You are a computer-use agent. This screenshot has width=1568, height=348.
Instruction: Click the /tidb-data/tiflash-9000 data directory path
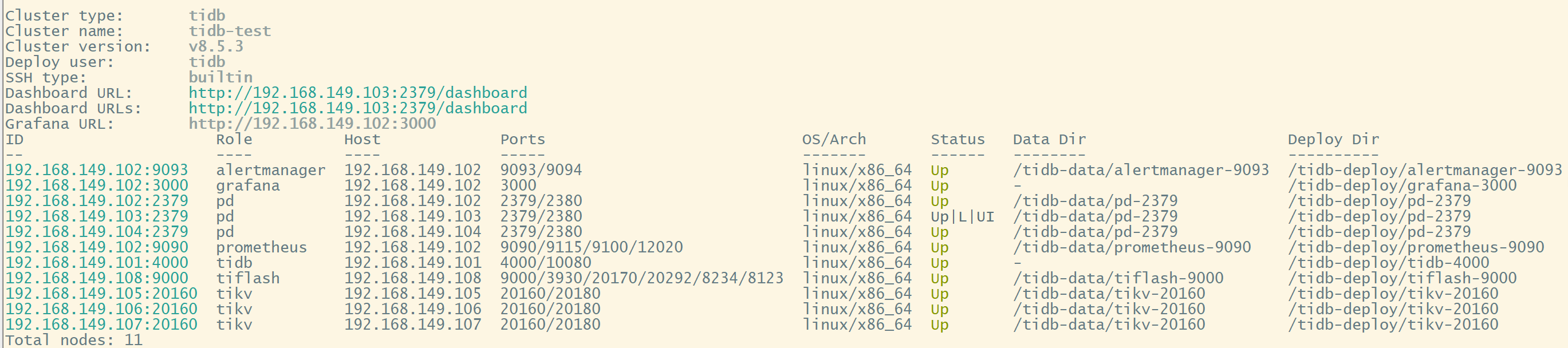pyautogui.click(x=1117, y=279)
